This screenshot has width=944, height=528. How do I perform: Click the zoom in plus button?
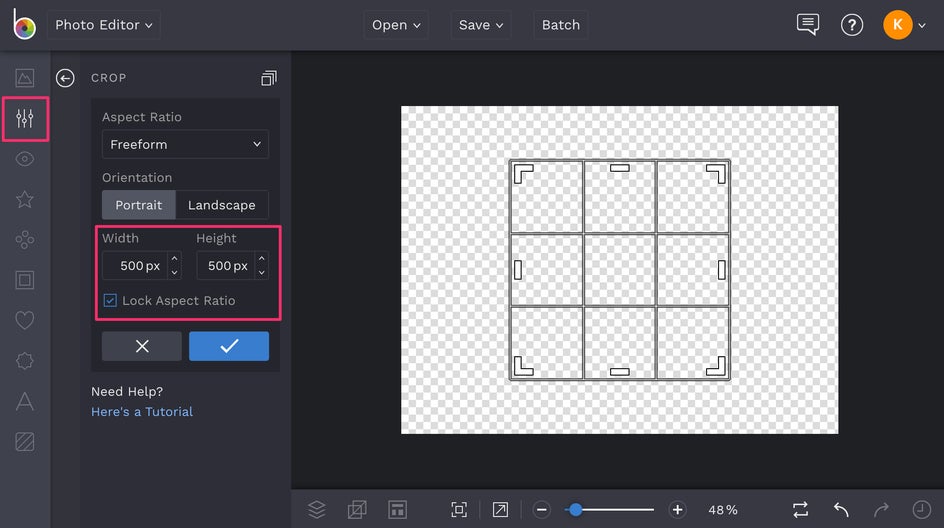677,510
